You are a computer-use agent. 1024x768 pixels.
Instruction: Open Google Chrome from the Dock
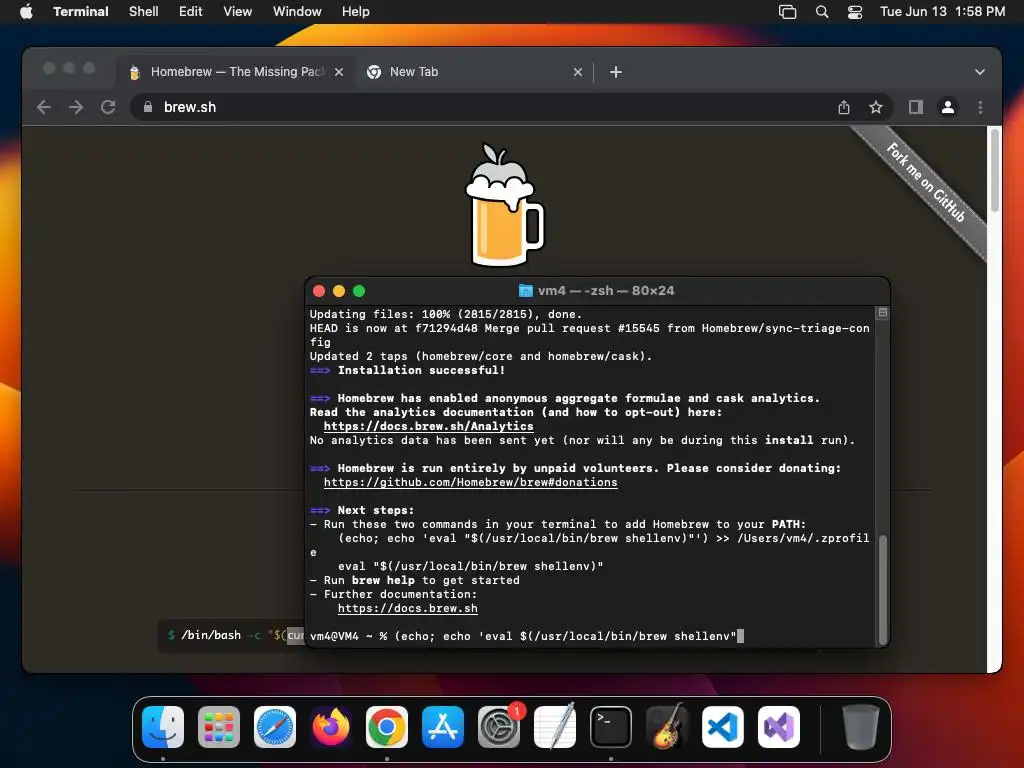[x=387, y=727]
